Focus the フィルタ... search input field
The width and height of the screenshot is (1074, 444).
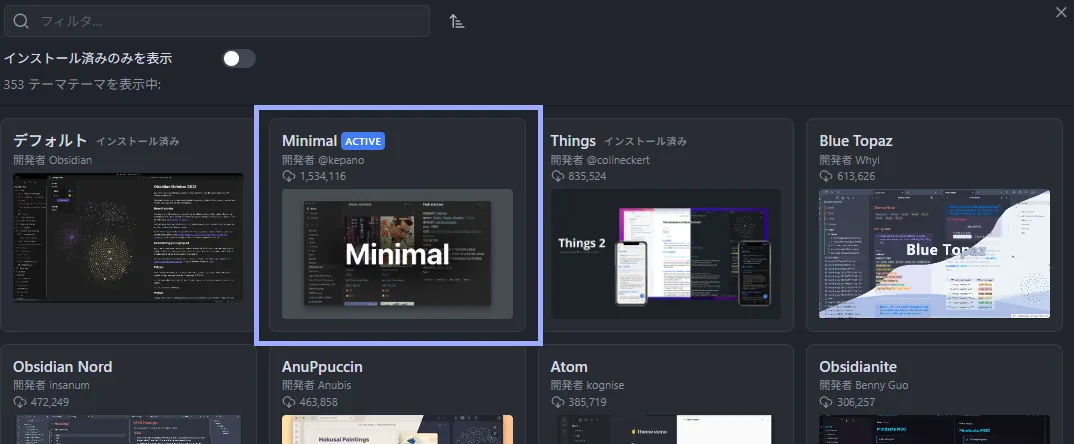(x=216, y=21)
